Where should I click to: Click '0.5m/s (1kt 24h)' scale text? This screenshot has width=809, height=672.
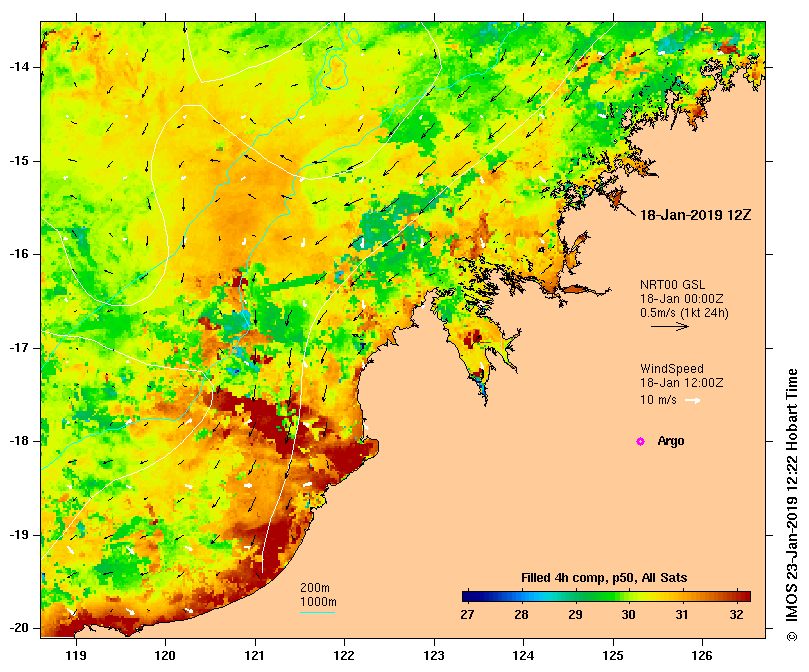(684, 313)
